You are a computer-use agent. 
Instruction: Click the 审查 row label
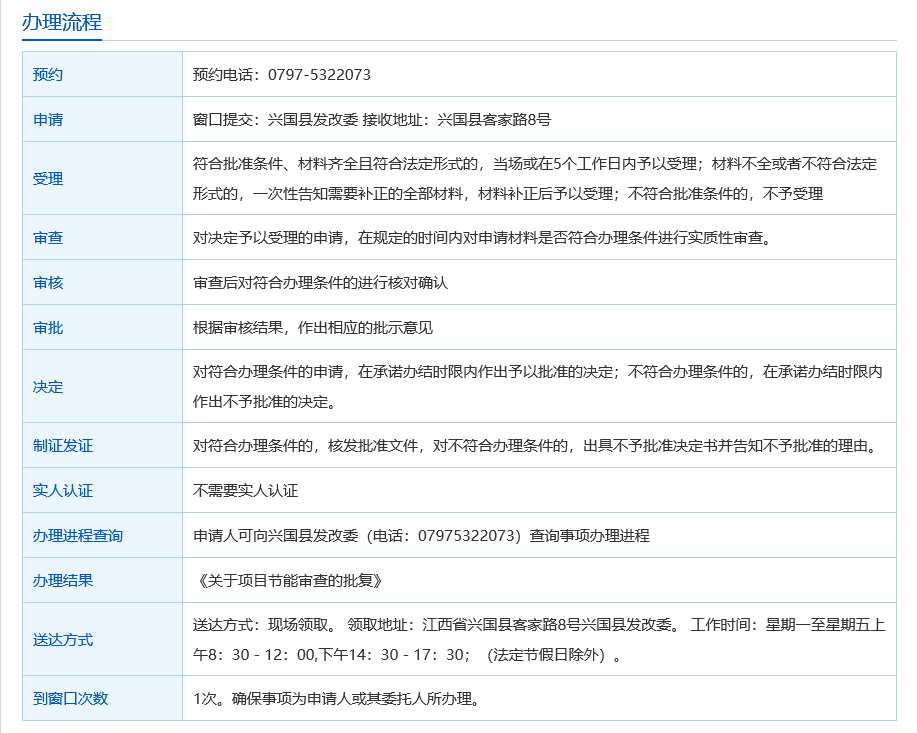(48, 238)
